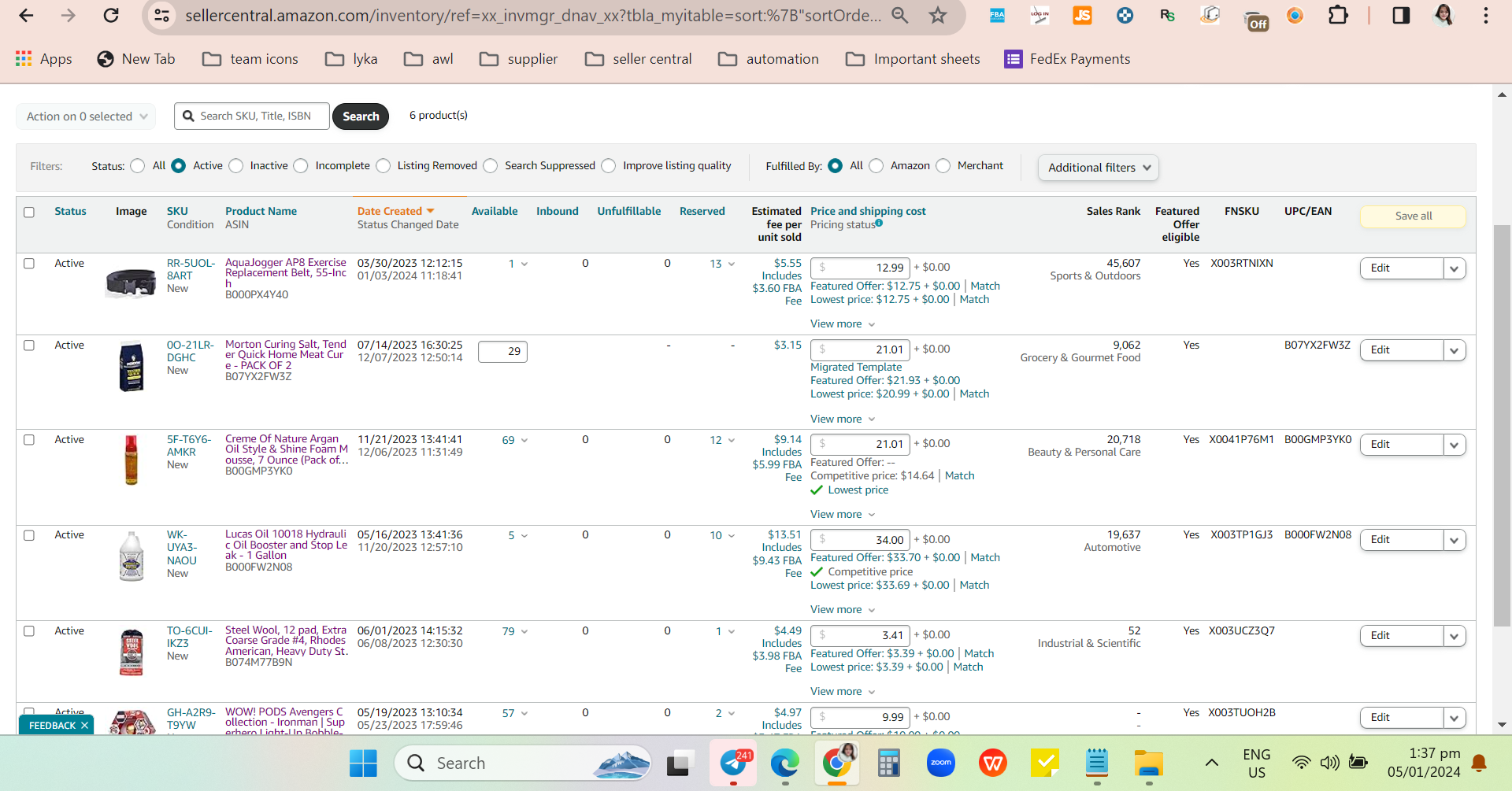Open the zoom magnifier in address bar
1512x791 pixels.
coord(900,15)
